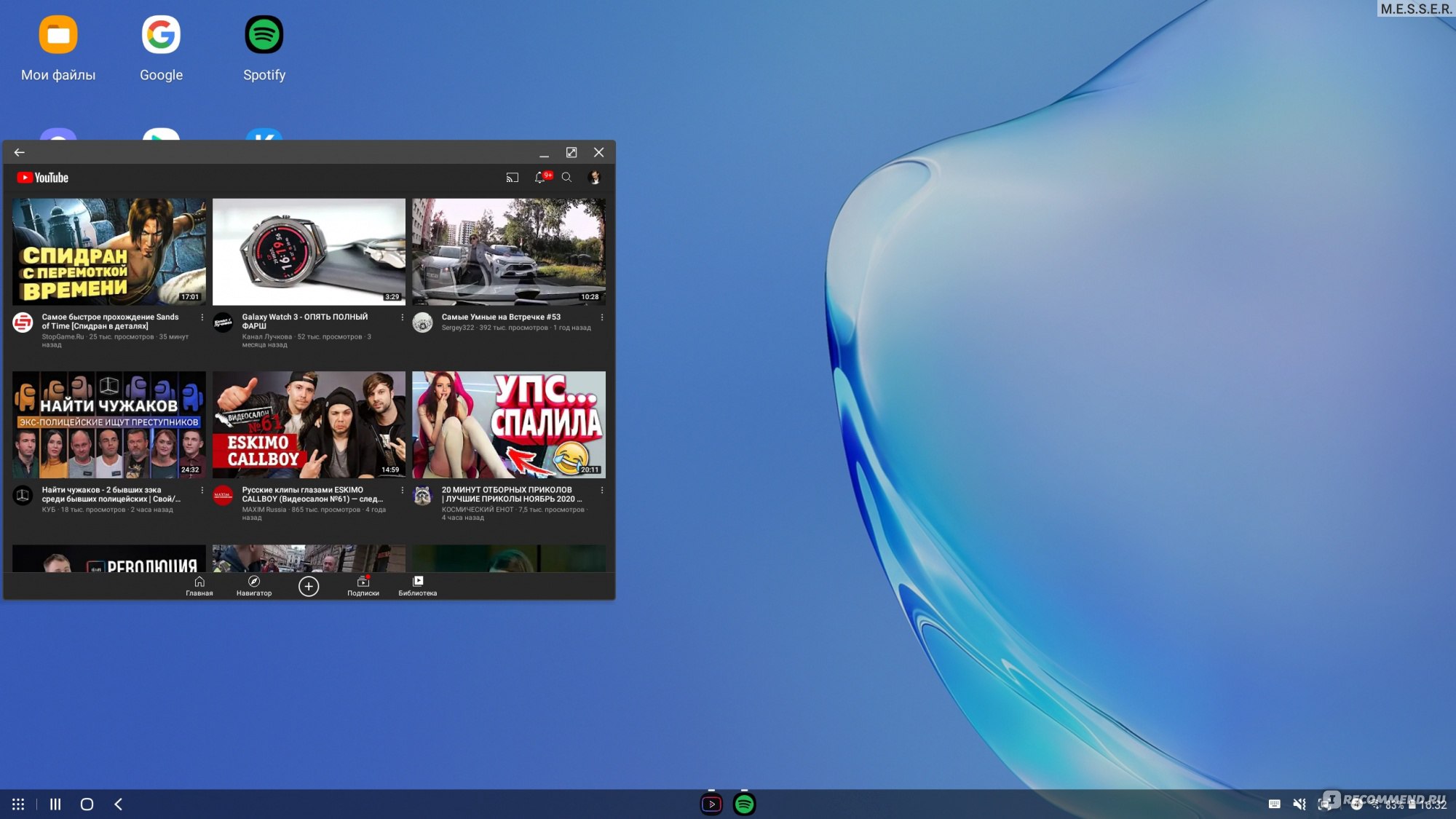Open YouTube notifications bell
This screenshot has height=819, width=1456.
pos(540,177)
